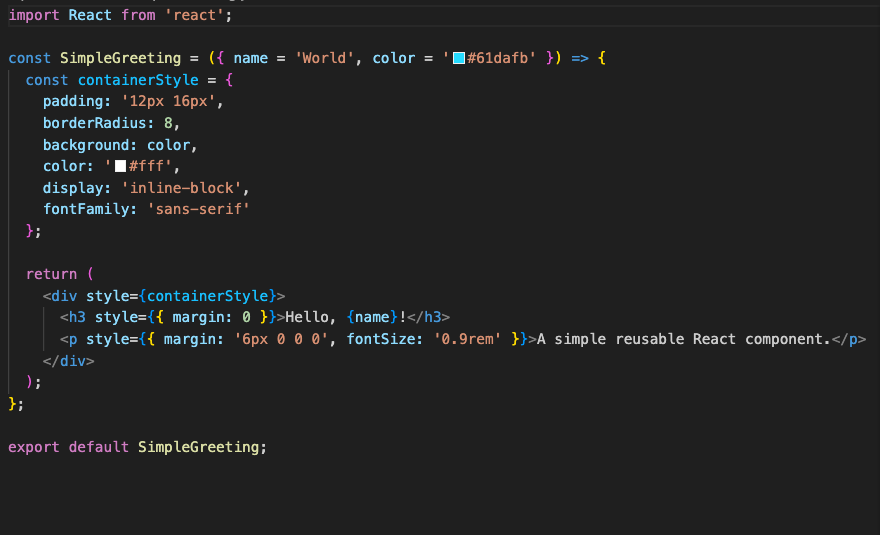Click the opening h3 tag name

[x=77, y=317]
